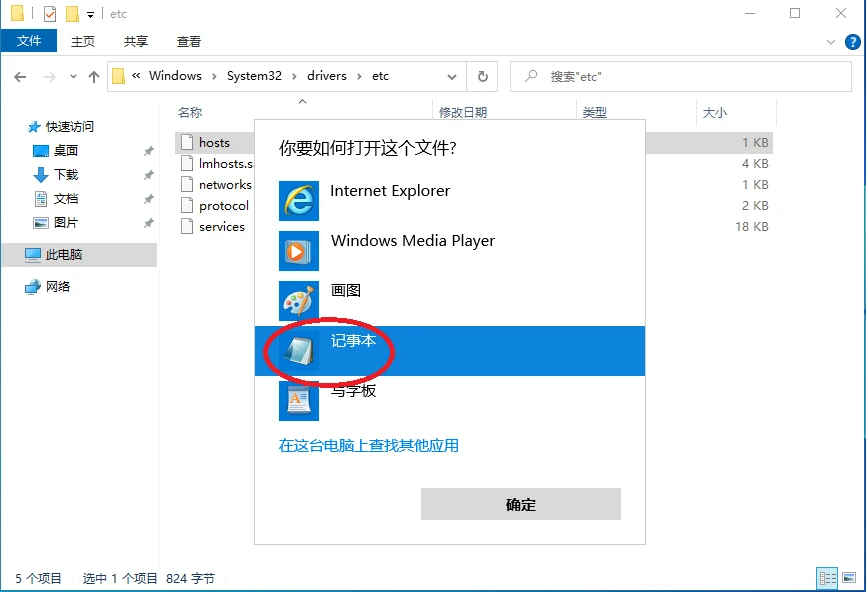Click the 搜索"etc" search field
The height and width of the screenshot is (592, 866).
pos(680,76)
